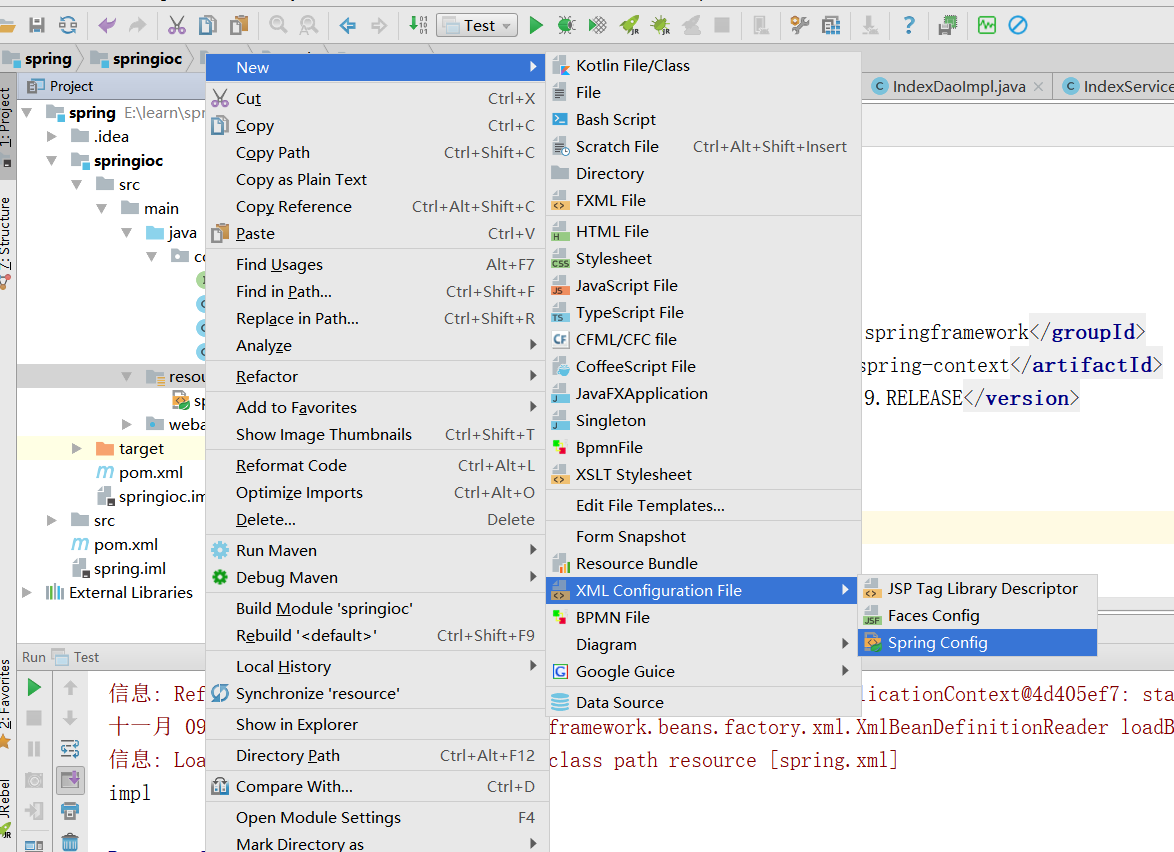Click the print icon in Run panel
Image resolution: width=1174 pixels, height=852 pixels.
[70, 811]
